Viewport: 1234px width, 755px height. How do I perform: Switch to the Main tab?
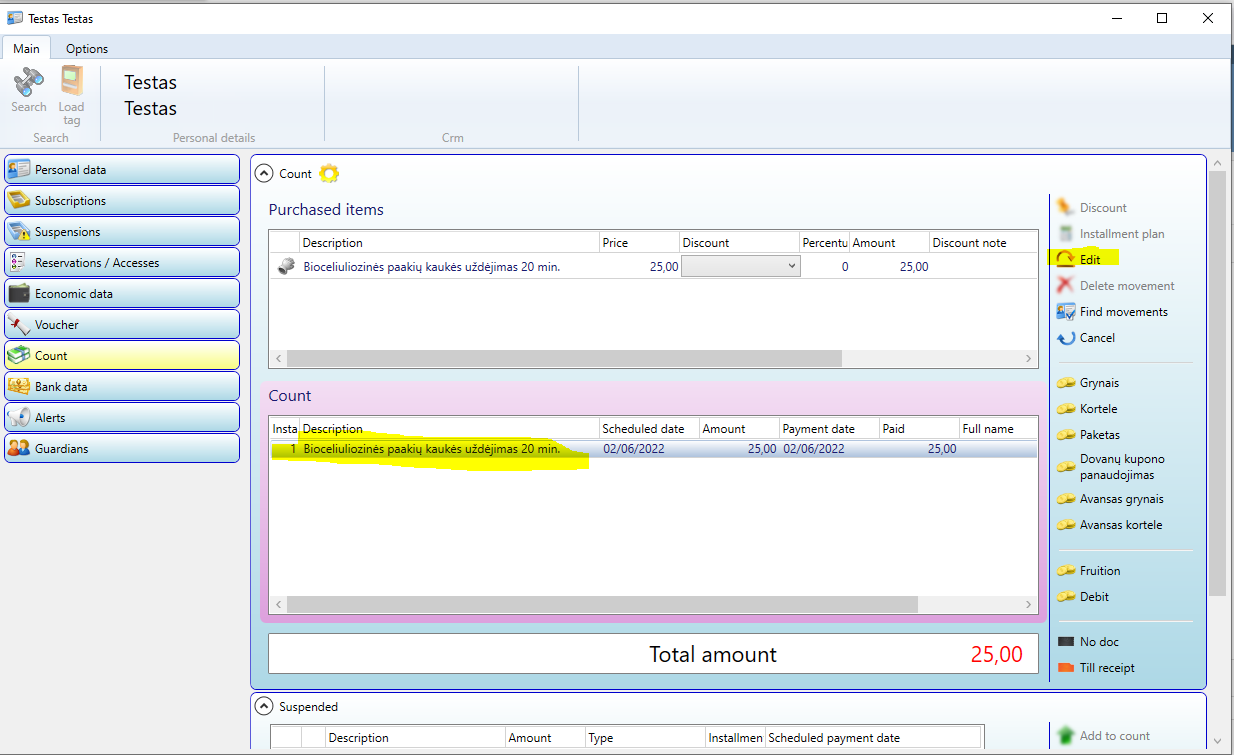pos(27,48)
